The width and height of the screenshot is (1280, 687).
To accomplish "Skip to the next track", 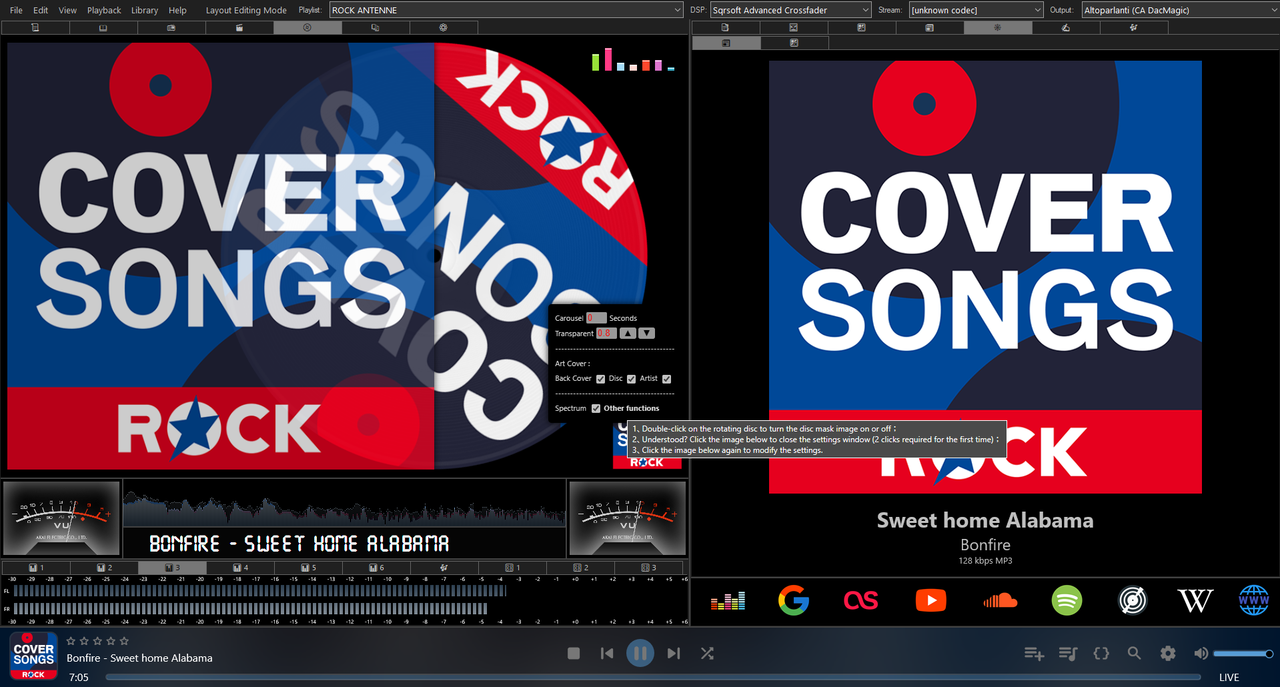I will pyautogui.click(x=673, y=653).
